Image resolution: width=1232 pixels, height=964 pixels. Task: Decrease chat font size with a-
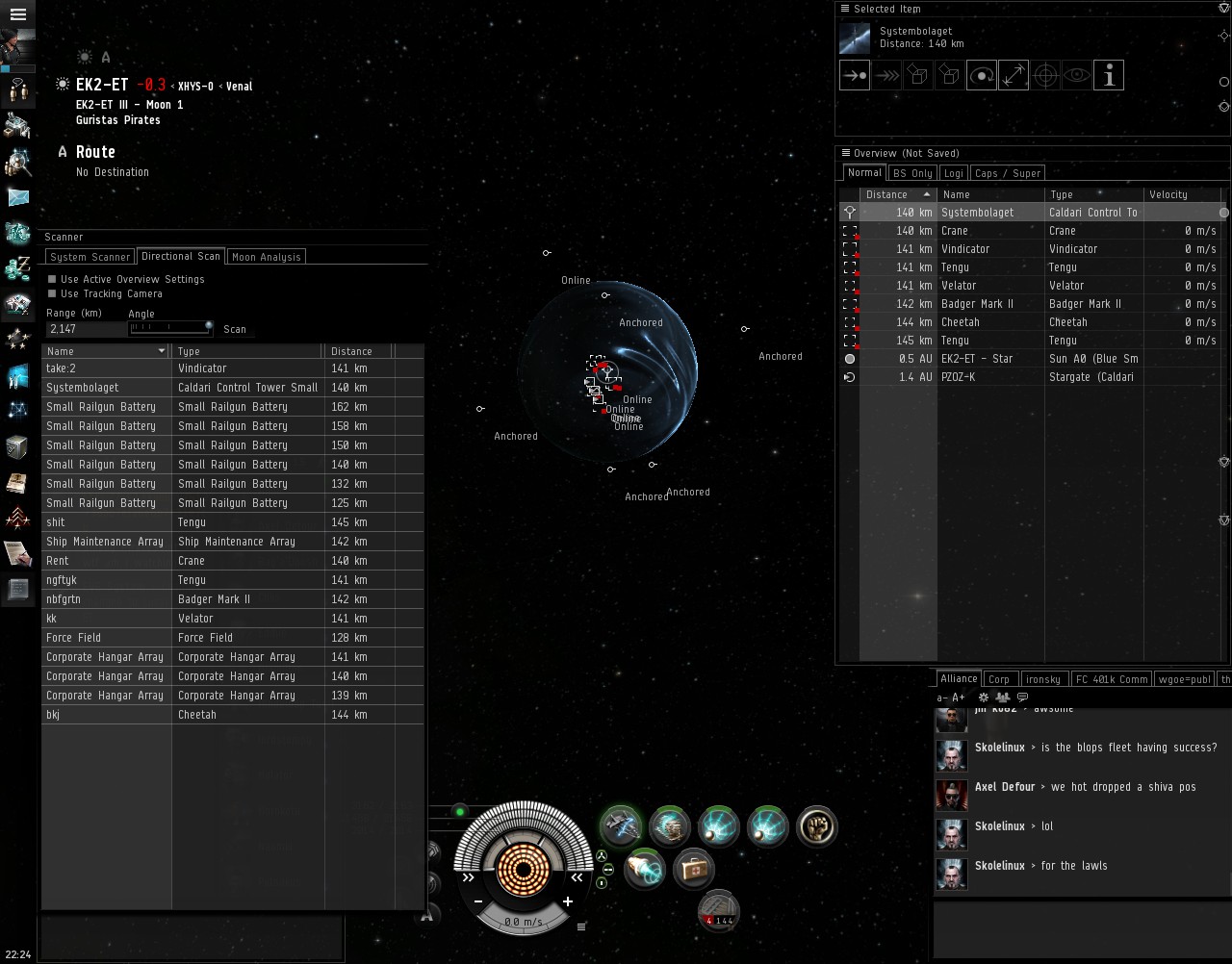pyautogui.click(x=941, y=698)
